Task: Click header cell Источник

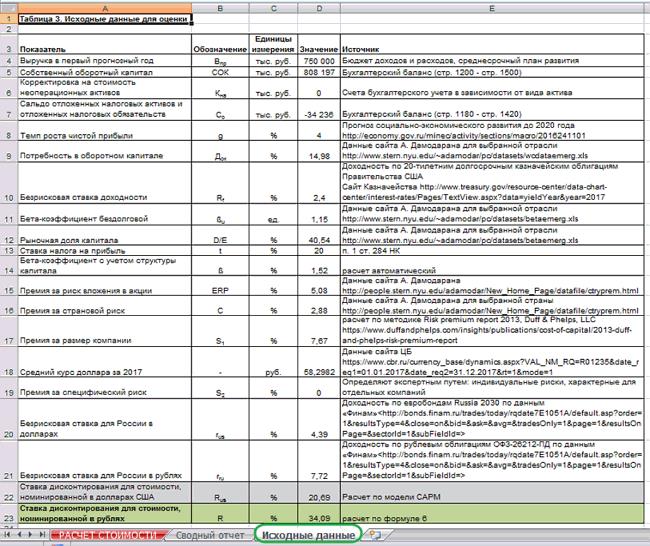Action: tap(492, 44)
